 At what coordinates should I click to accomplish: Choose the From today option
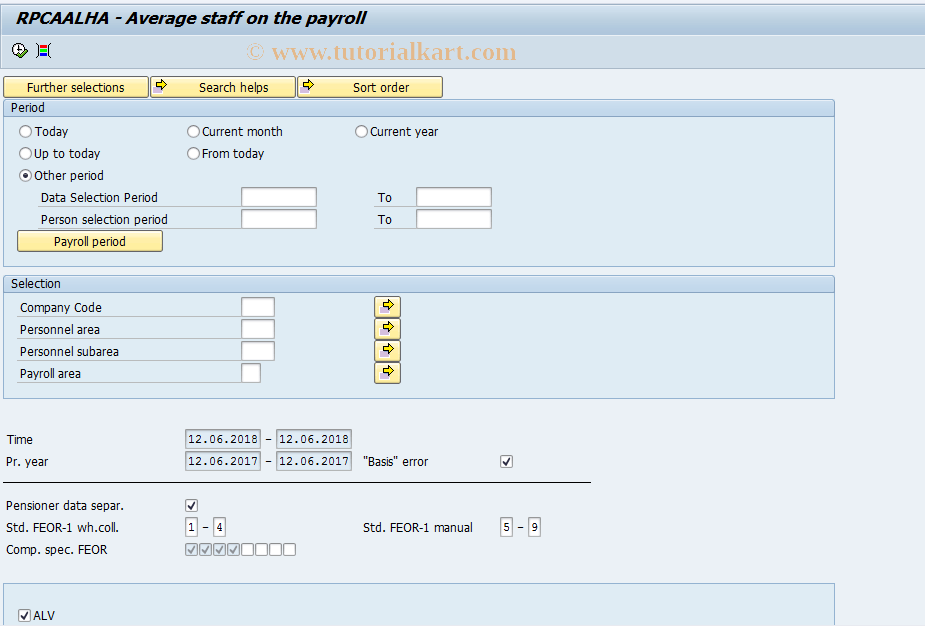pos(191,153)
